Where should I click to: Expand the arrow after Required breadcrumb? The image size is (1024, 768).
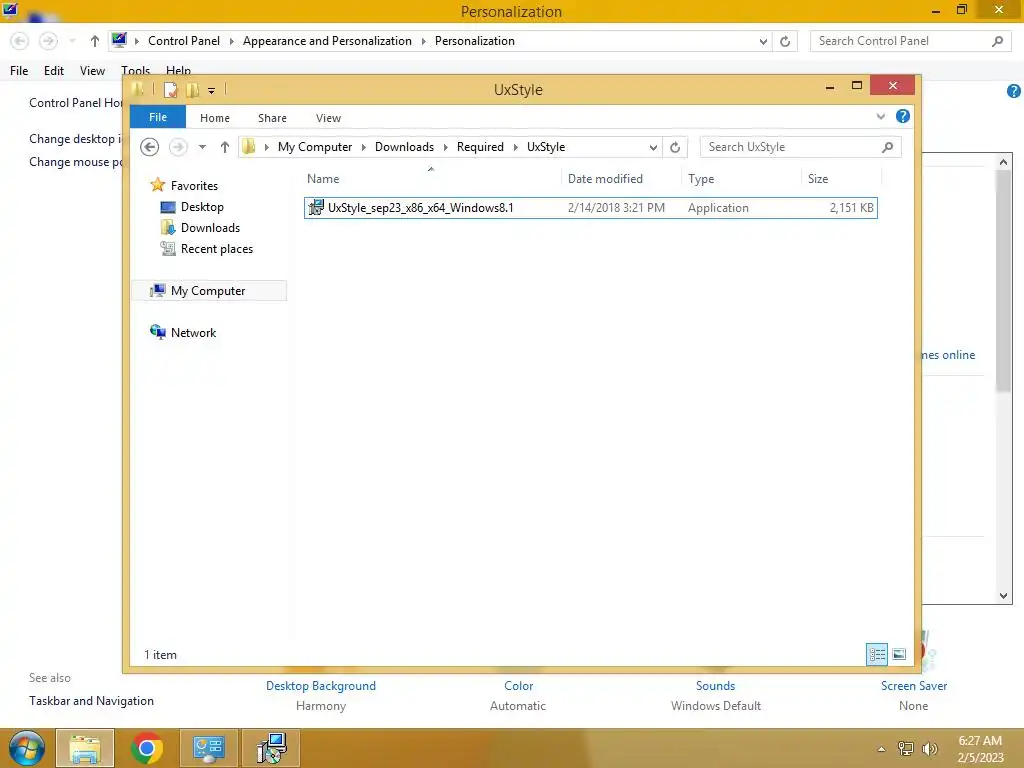(516, 148)
